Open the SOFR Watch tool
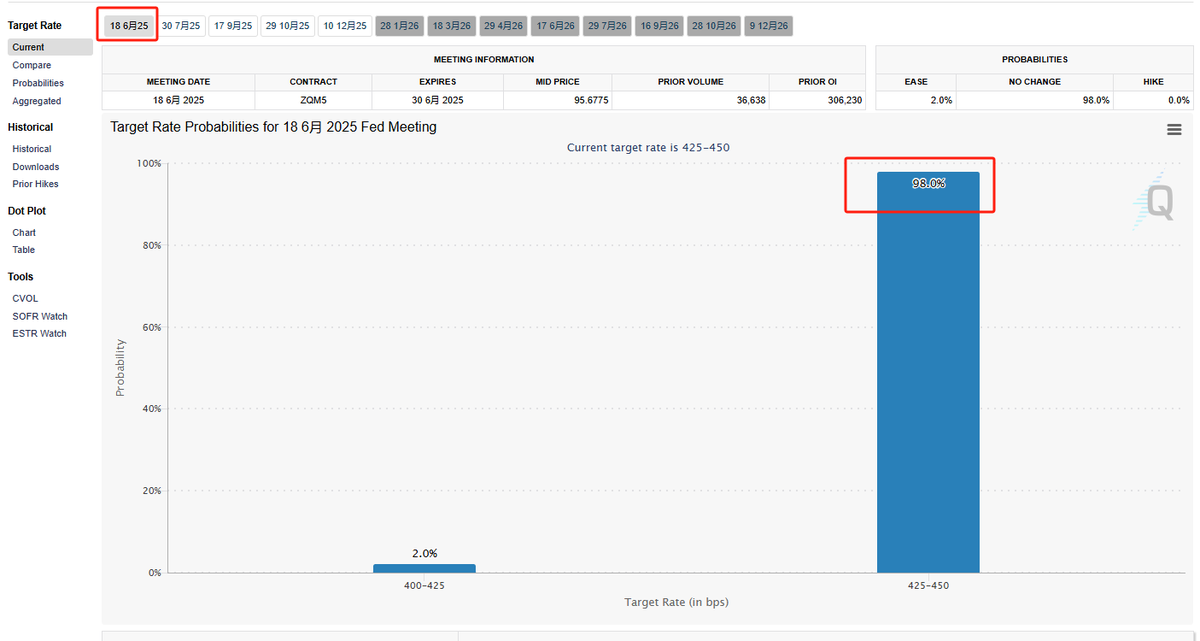Viewport: 1200px width, 641px height. (40, 316)
